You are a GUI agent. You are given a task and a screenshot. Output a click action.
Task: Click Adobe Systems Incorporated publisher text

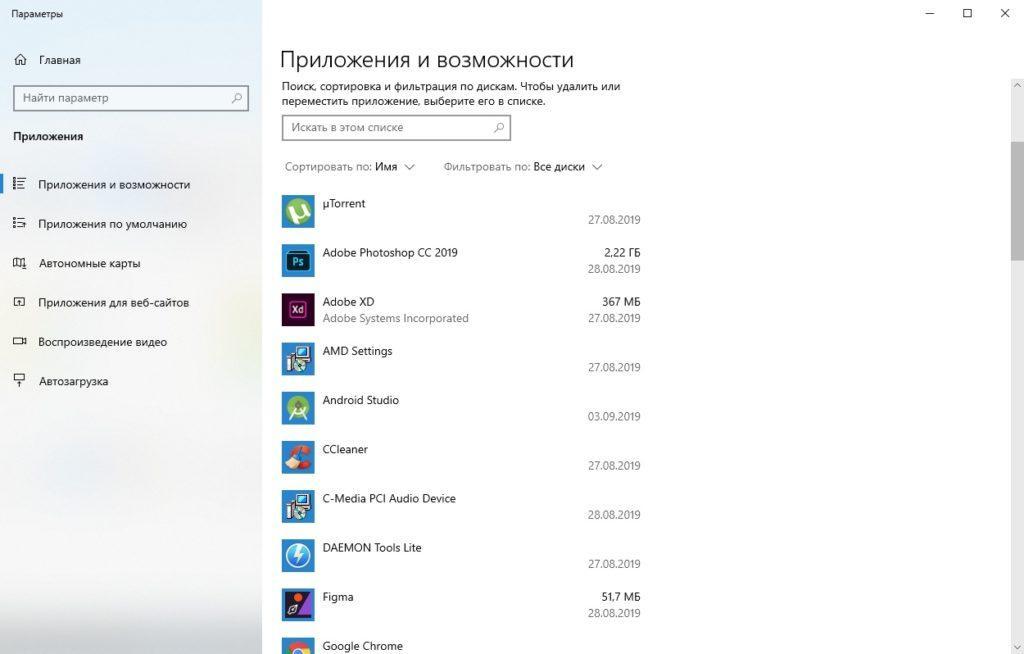click(x=395, y=318)
